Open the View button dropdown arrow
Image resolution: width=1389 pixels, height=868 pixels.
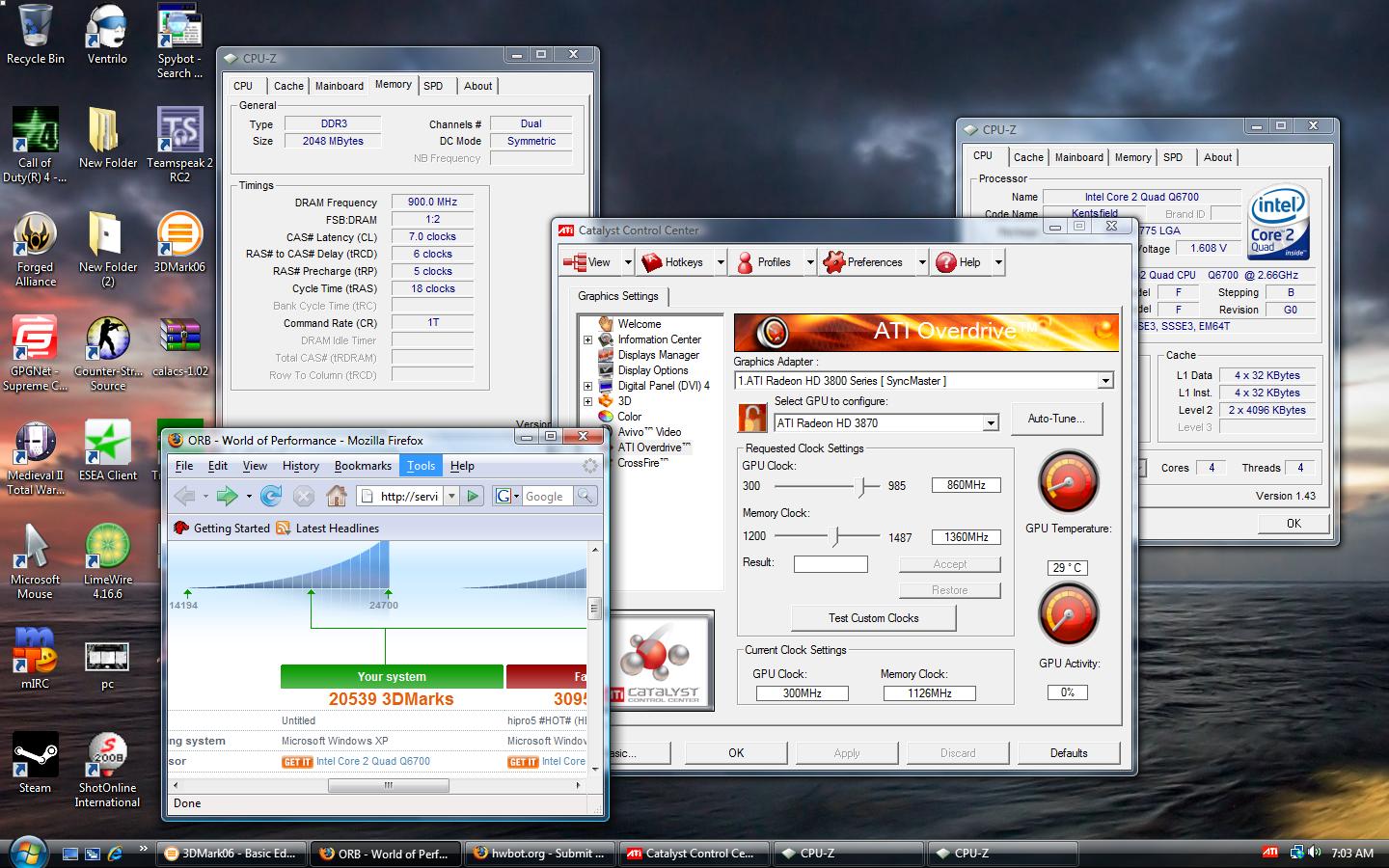tap(628, 262)
